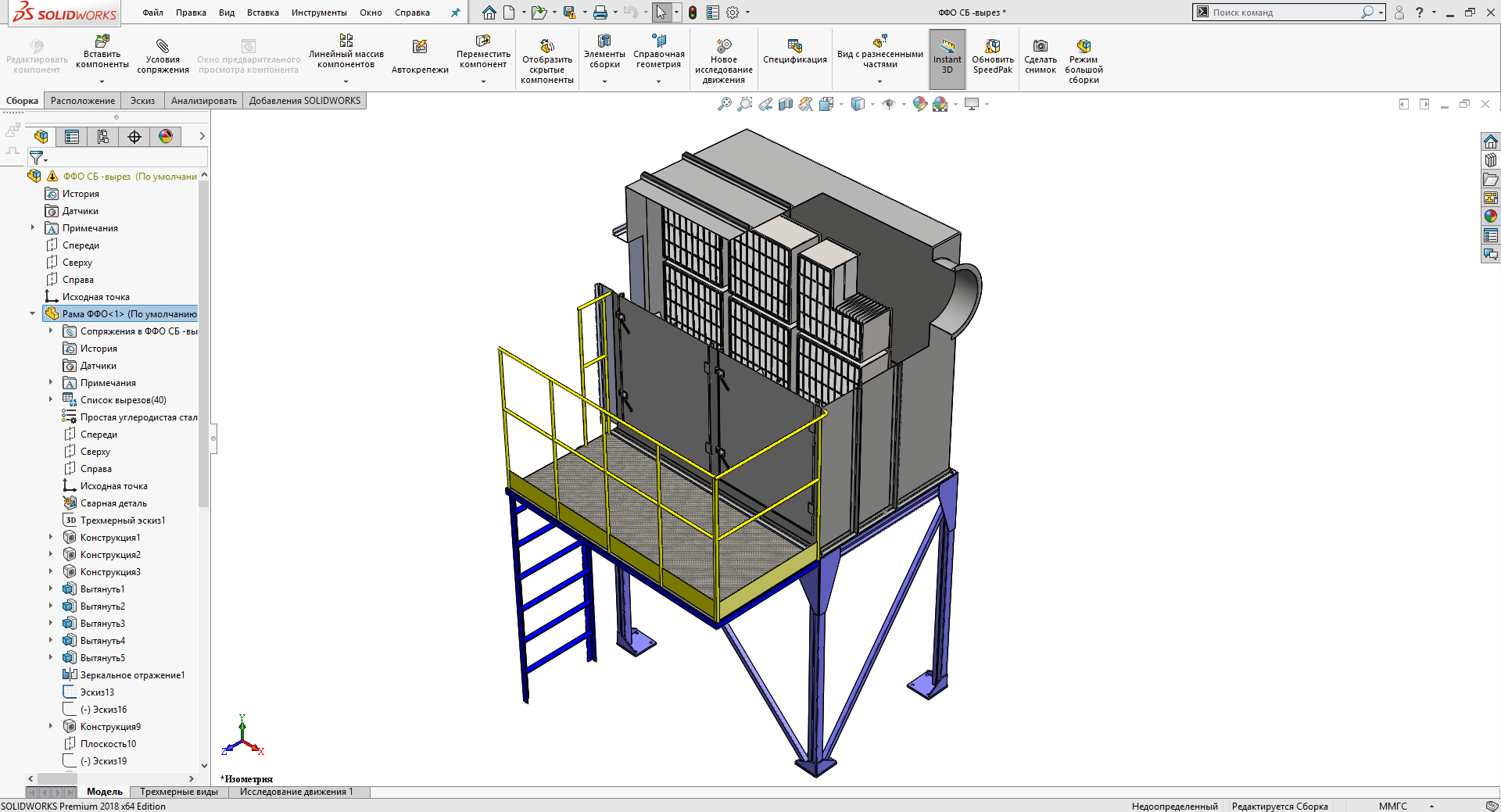Viewport: 1501px width, 812px height.
Task: Click the DisplayManager color ball icon
Action: tap(166, 137)
